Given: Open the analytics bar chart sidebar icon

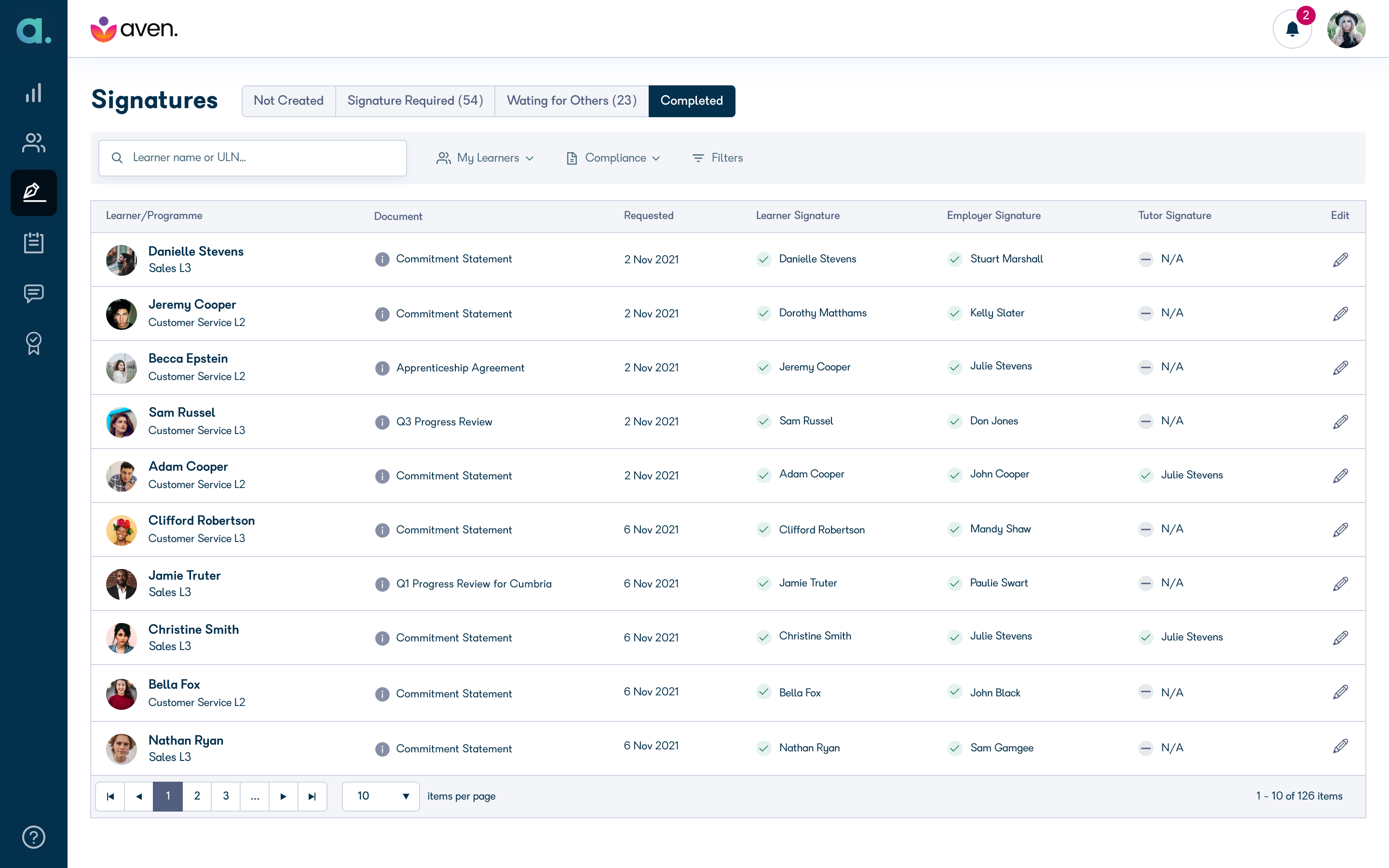Looking at the screenshot, I should point(34,93).
